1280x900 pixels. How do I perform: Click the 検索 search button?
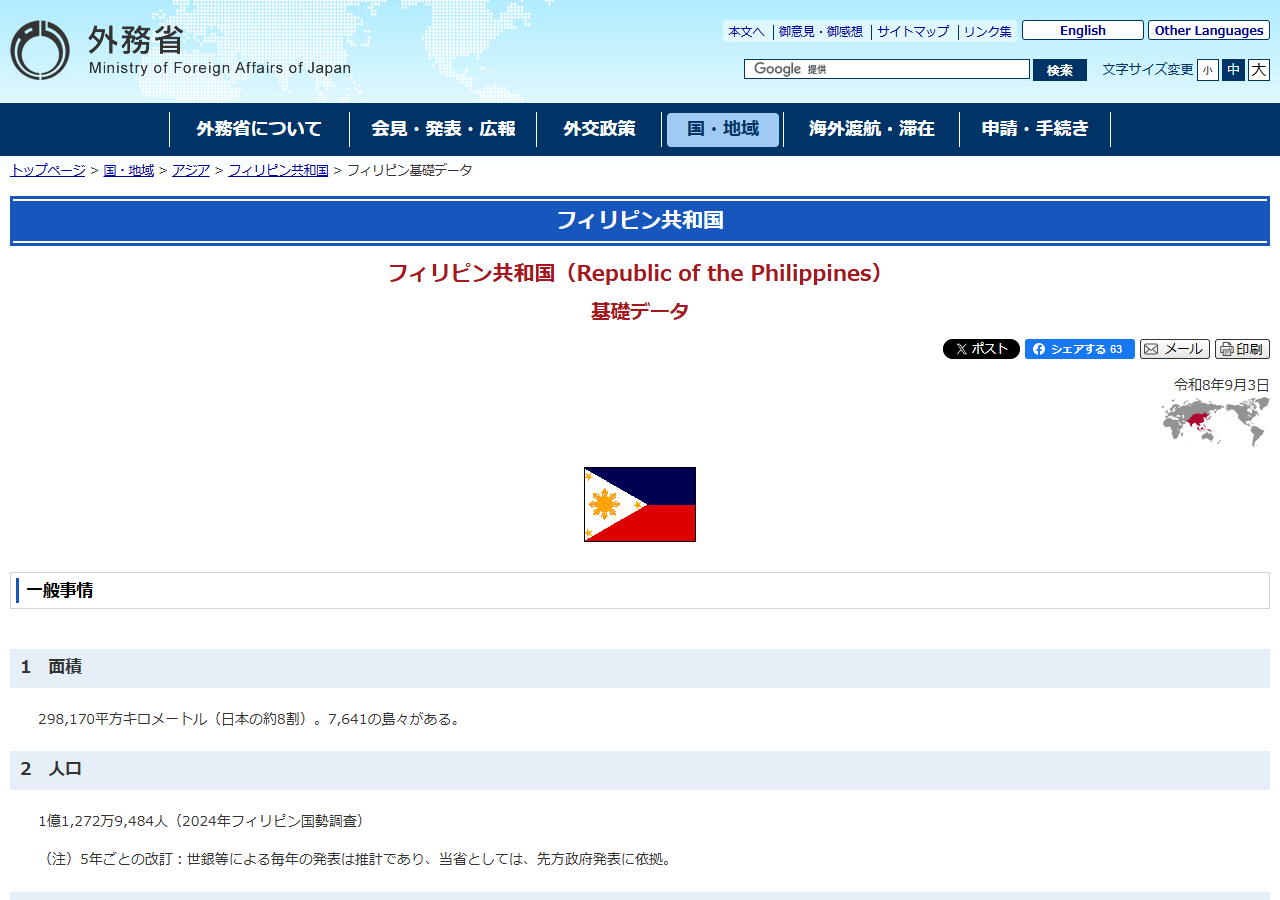1060,70
